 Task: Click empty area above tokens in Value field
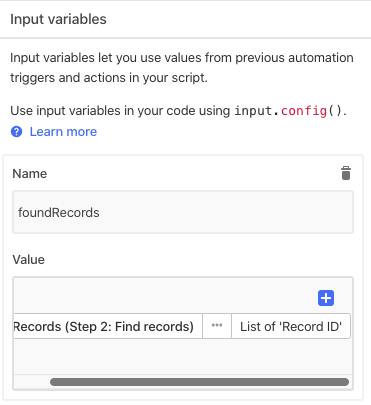point(163,295)
